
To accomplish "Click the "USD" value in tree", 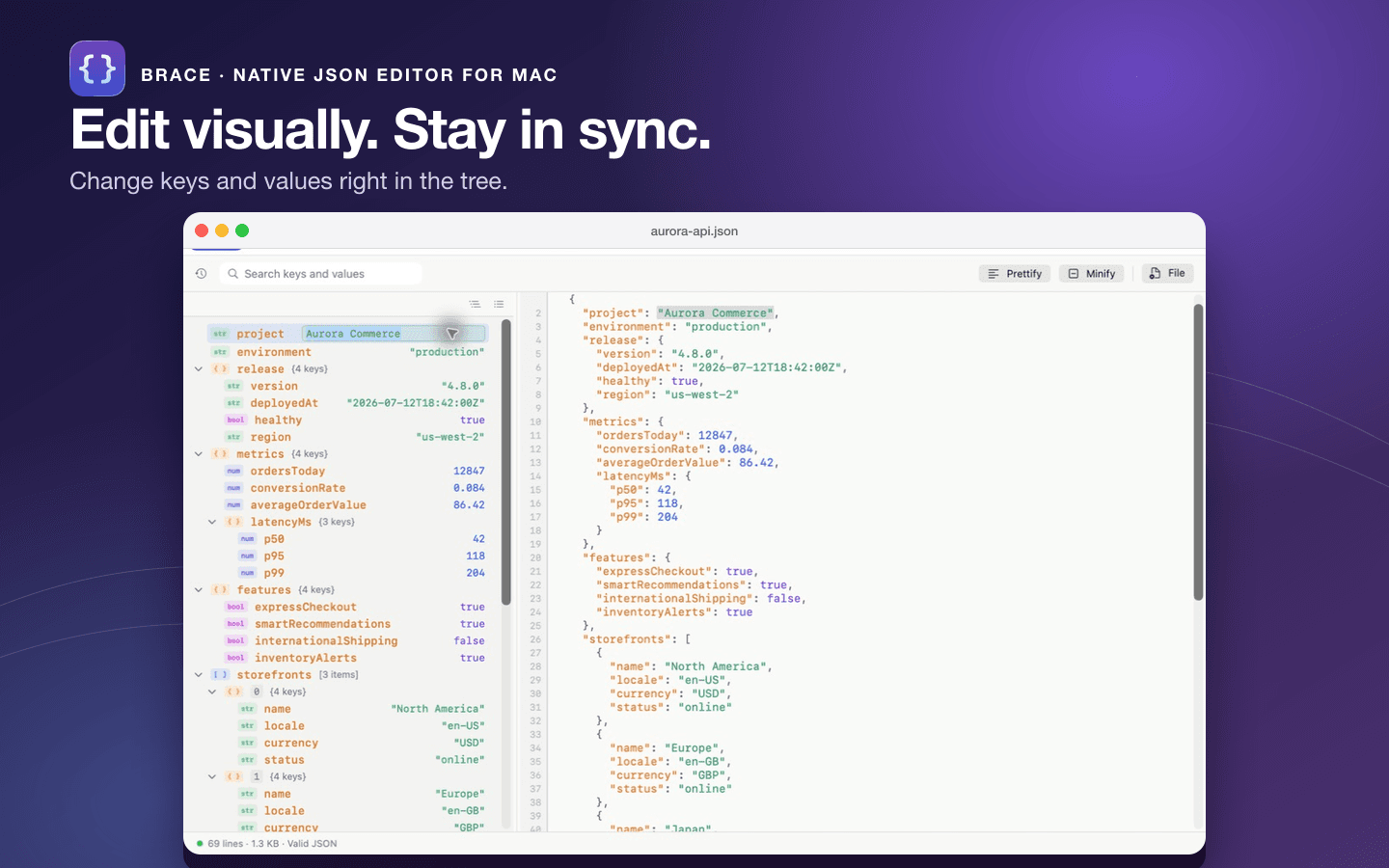I will 470,743.
